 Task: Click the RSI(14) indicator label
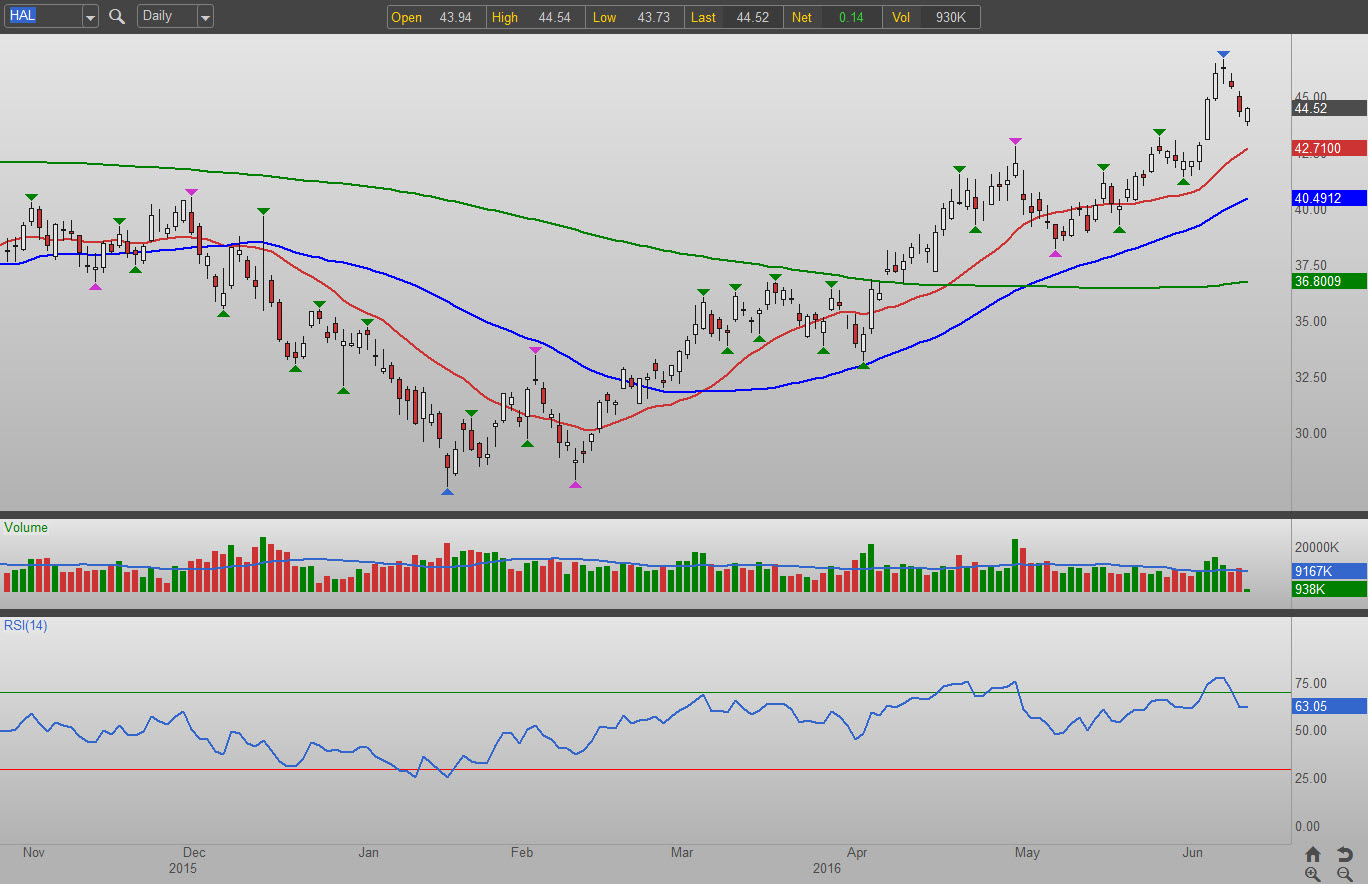[26, 626]
